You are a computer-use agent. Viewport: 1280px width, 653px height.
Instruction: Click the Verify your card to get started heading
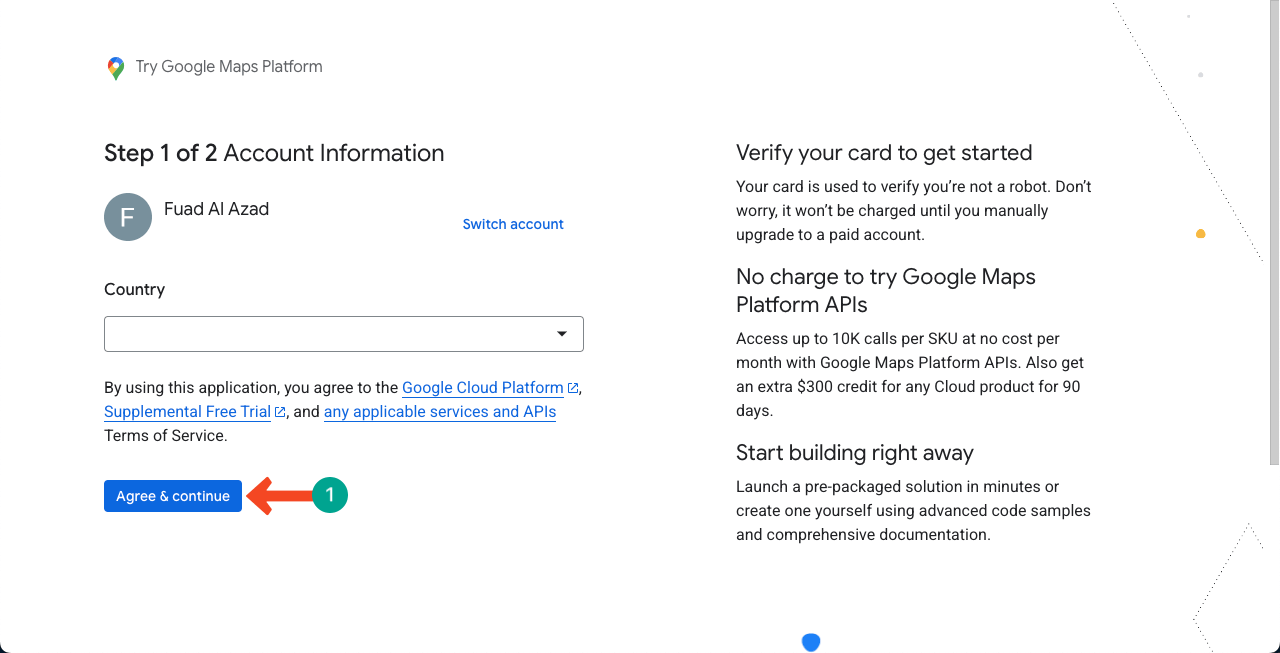[884, 153]
